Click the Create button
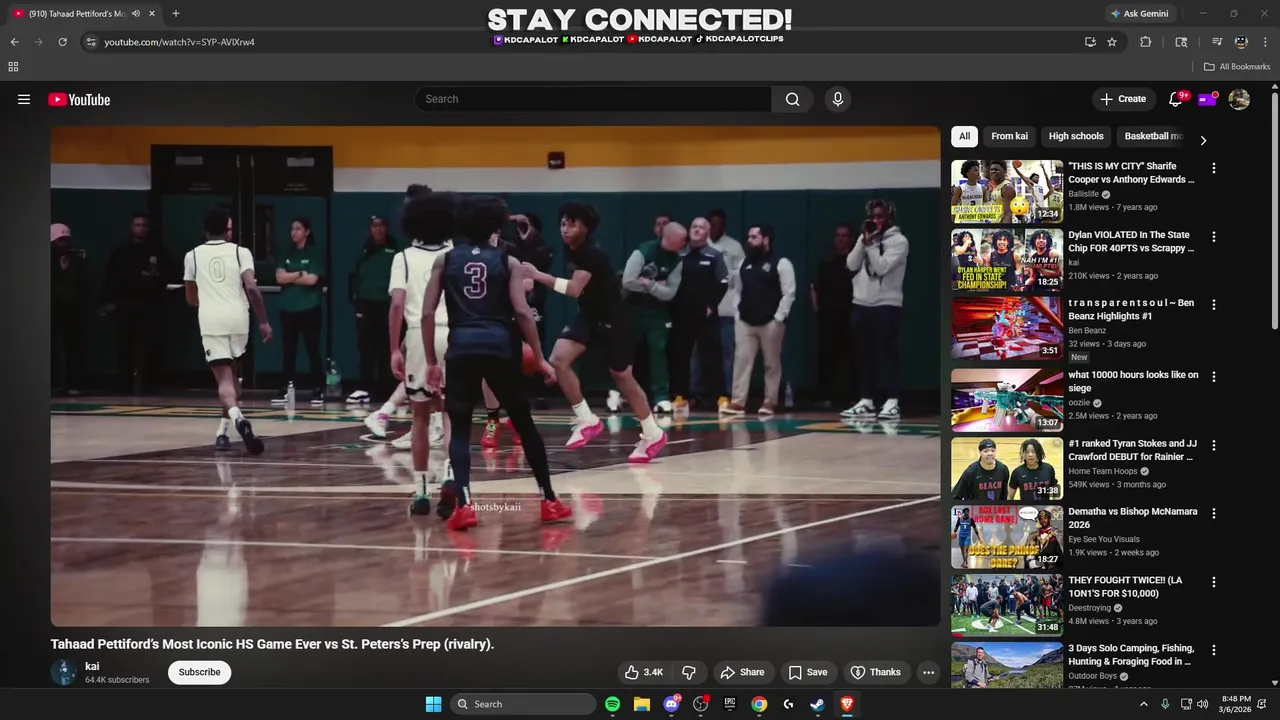This screenshot has height=720, width=1280. coord(1123,99)
